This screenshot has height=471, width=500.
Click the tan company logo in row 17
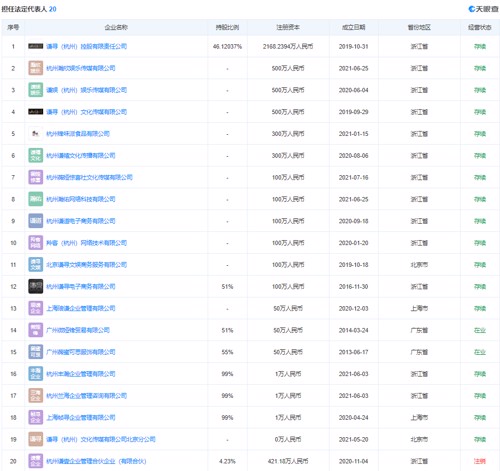(35, 396)
